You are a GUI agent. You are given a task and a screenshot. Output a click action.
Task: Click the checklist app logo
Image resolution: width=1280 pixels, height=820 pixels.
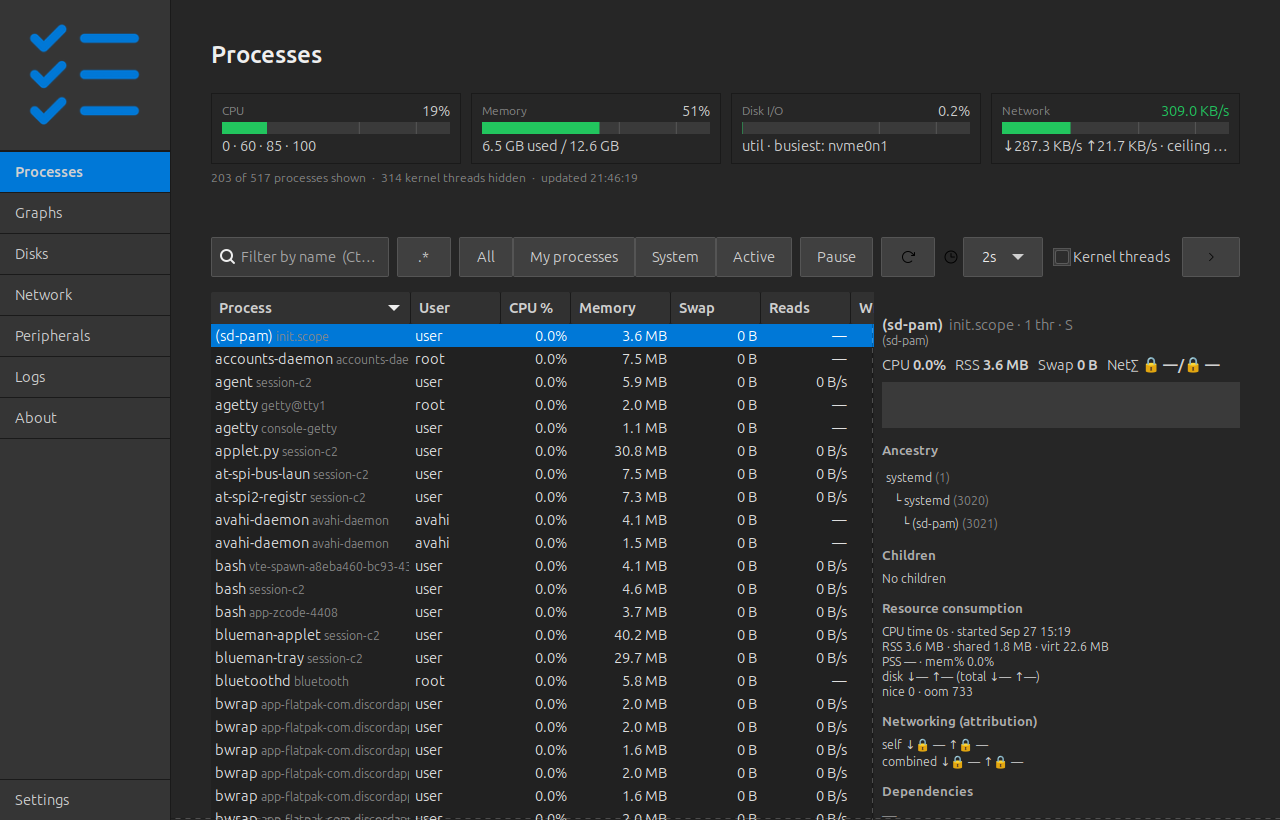click(84, 75)
